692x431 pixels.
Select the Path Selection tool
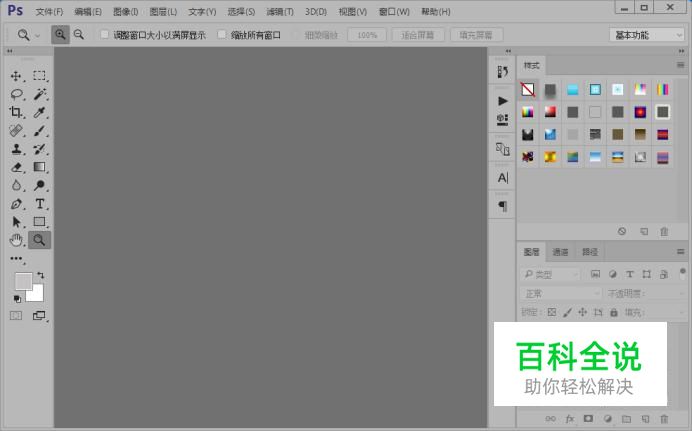(x=16, y=221)
